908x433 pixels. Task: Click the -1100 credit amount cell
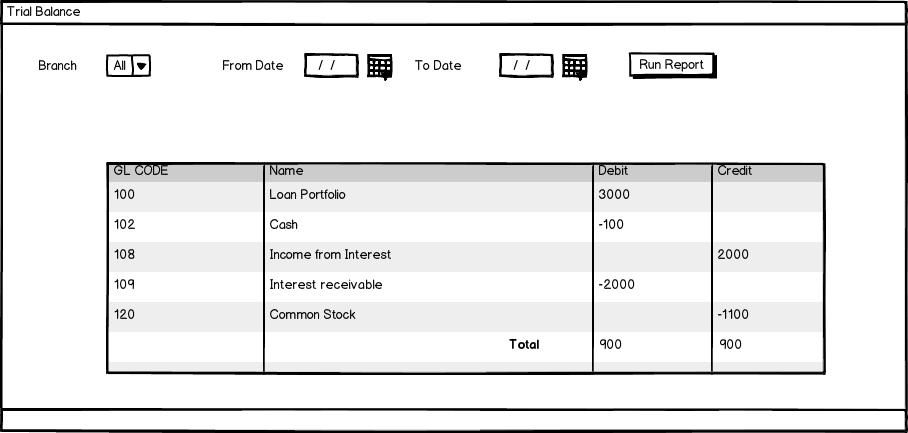pos(734,315)
